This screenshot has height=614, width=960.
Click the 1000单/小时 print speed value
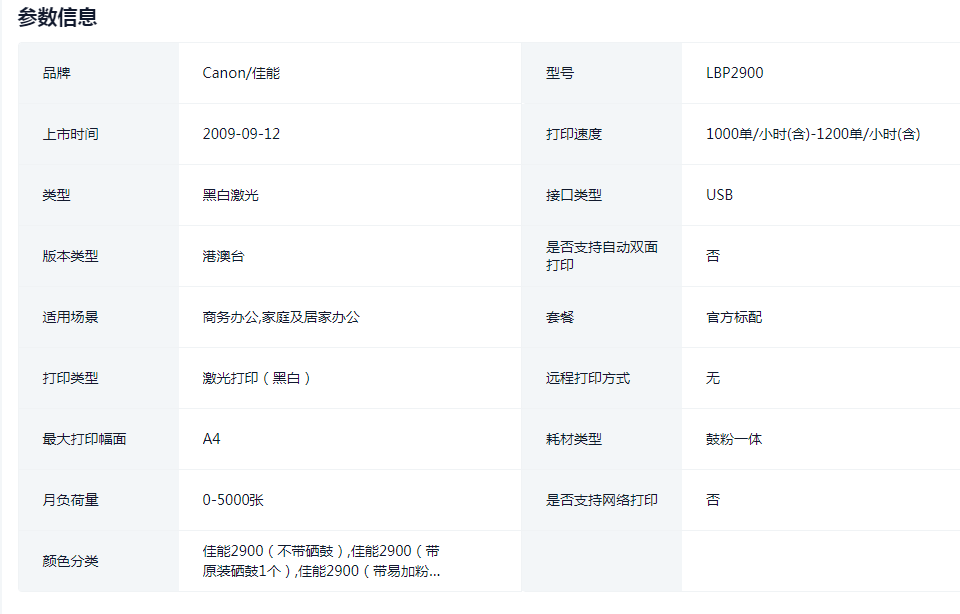point(813,134)
